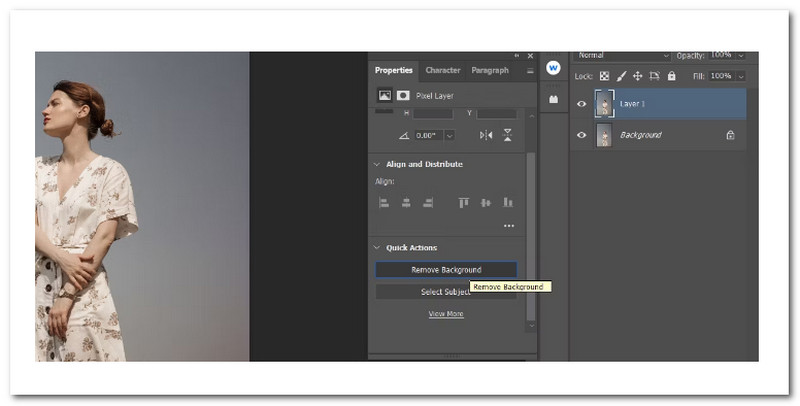Flip horizontal using the flip icon
This screenshot has height=406, width=800.
click(486, 135)
